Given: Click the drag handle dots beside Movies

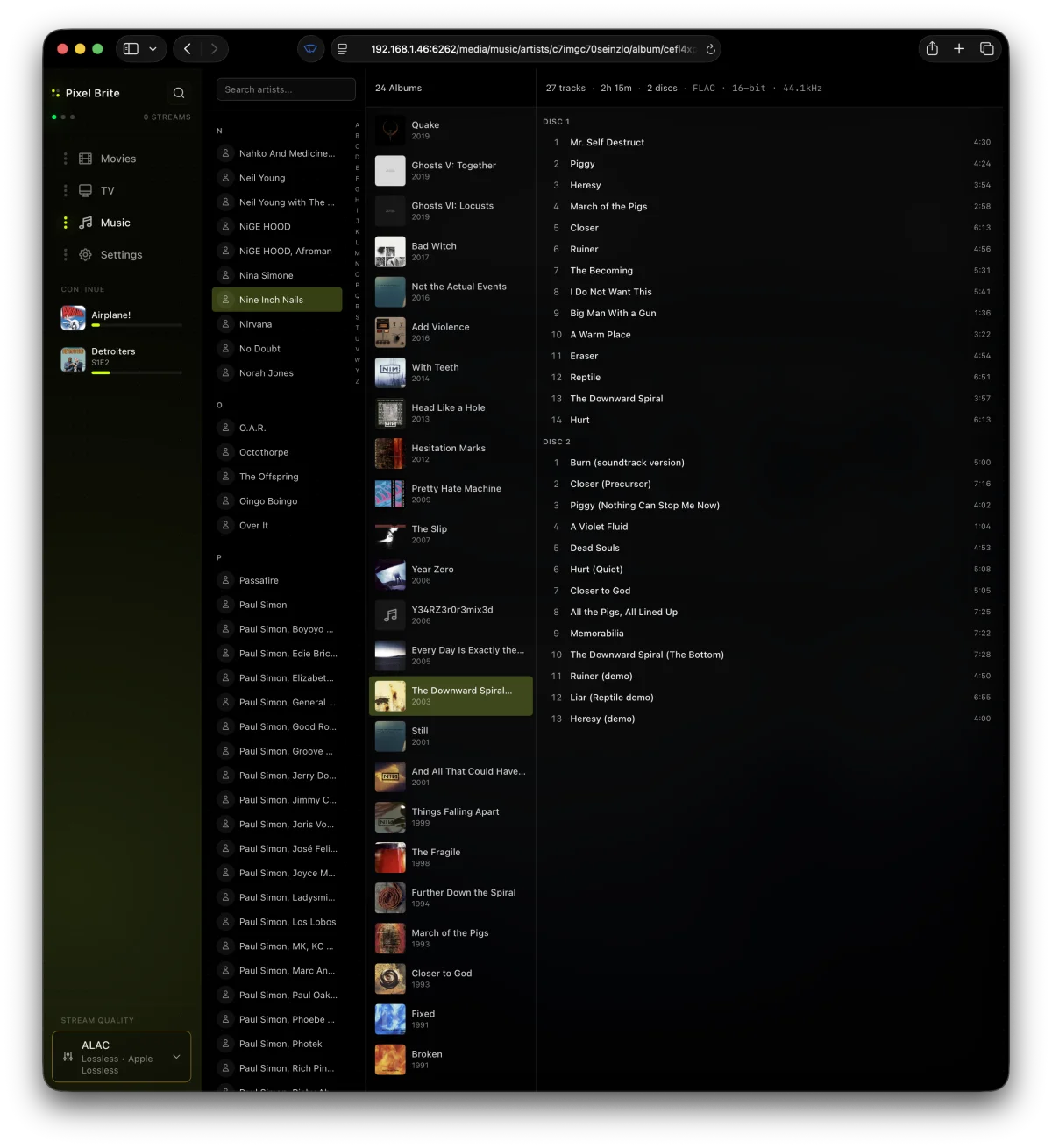Looking at the screenshot, I should (x=65, y=159).
